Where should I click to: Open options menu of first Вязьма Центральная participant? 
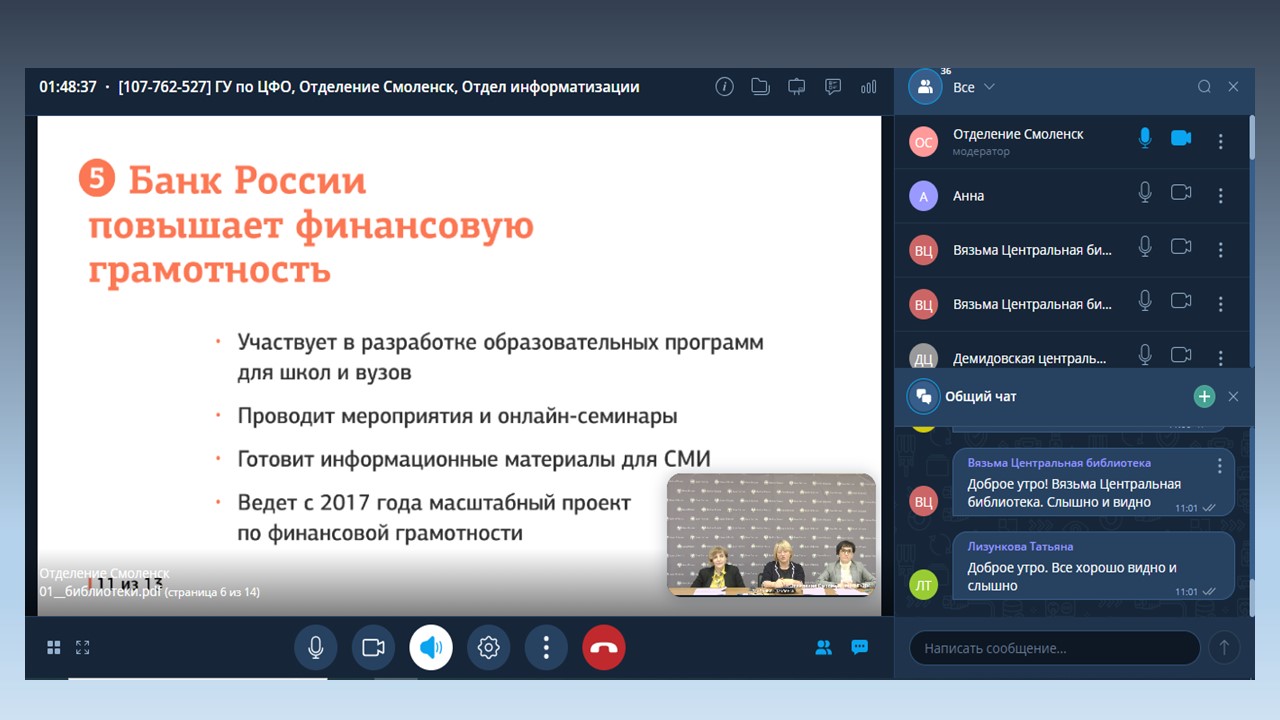pos(1220,250)
